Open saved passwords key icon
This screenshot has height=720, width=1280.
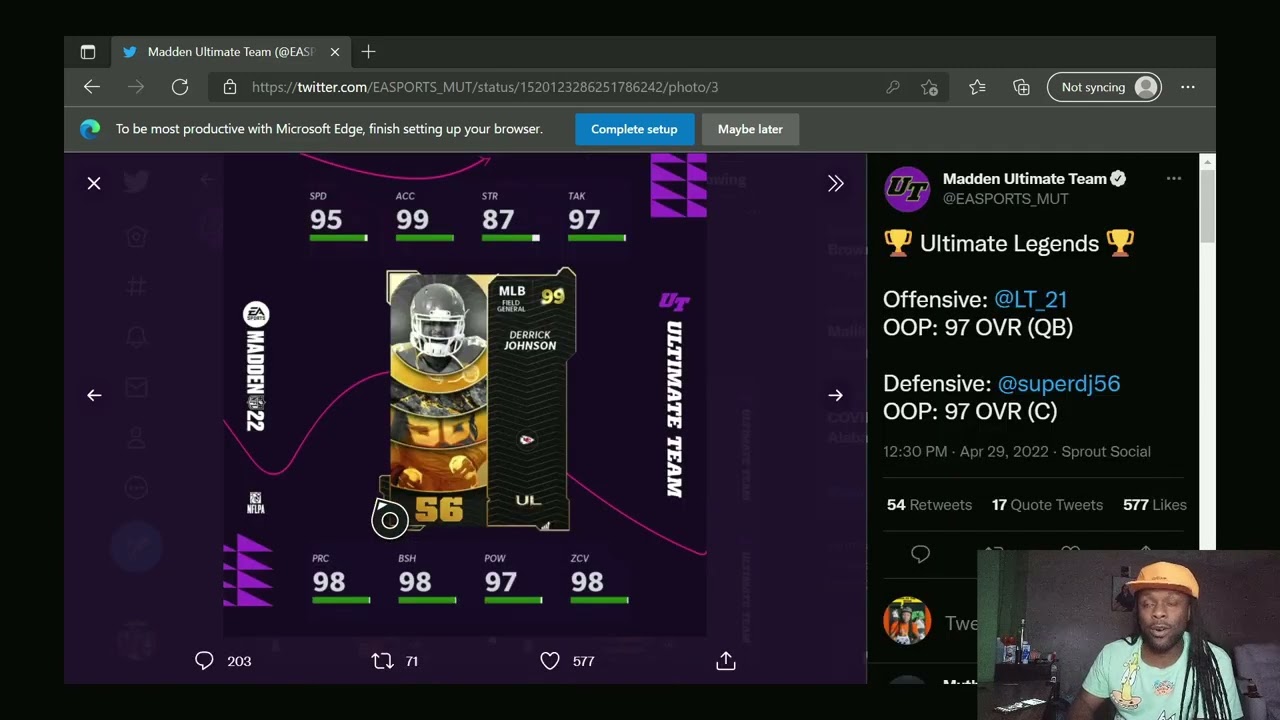point(893,87)
